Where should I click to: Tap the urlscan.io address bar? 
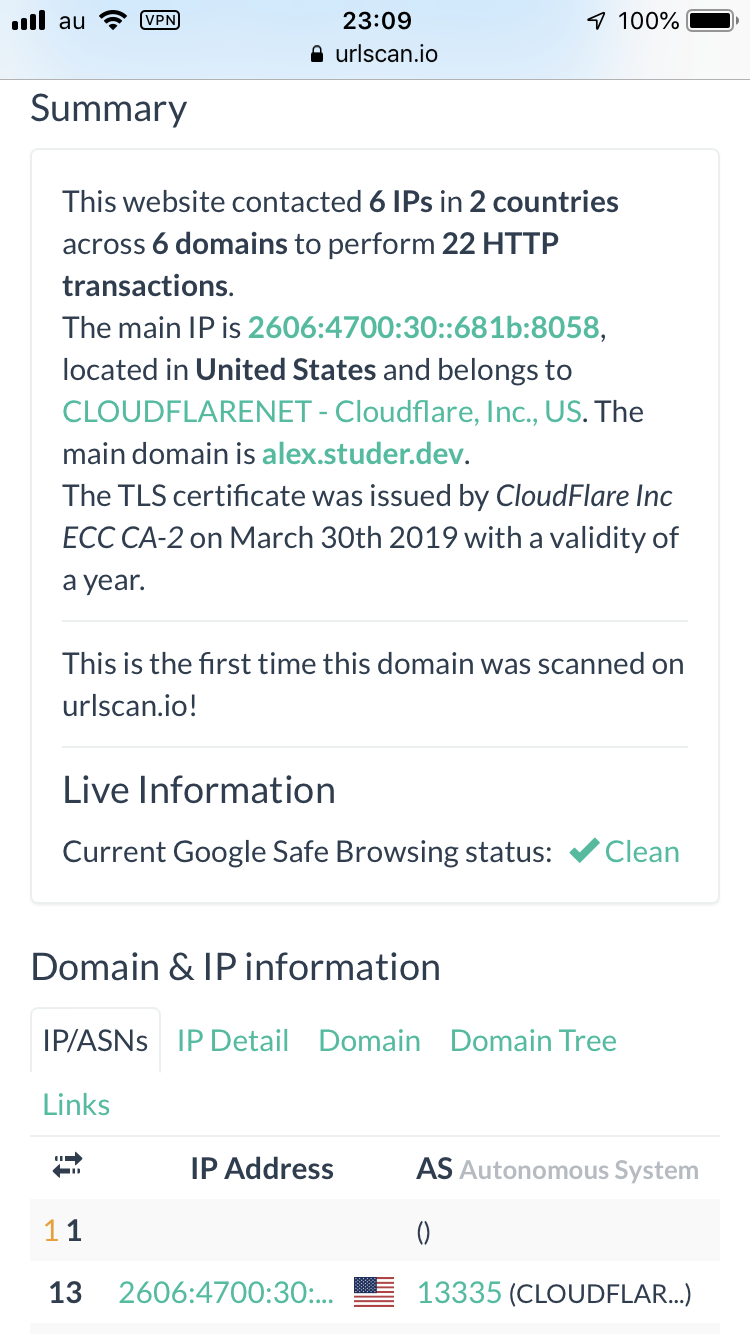[x=375, y=55]
